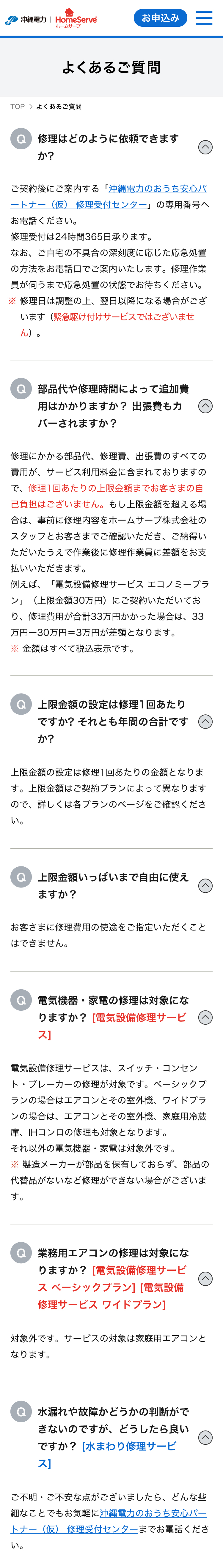Collapse the 上限金額の設定 question
The height and width of the screenshot is (1568, 223).
[205, 721]
